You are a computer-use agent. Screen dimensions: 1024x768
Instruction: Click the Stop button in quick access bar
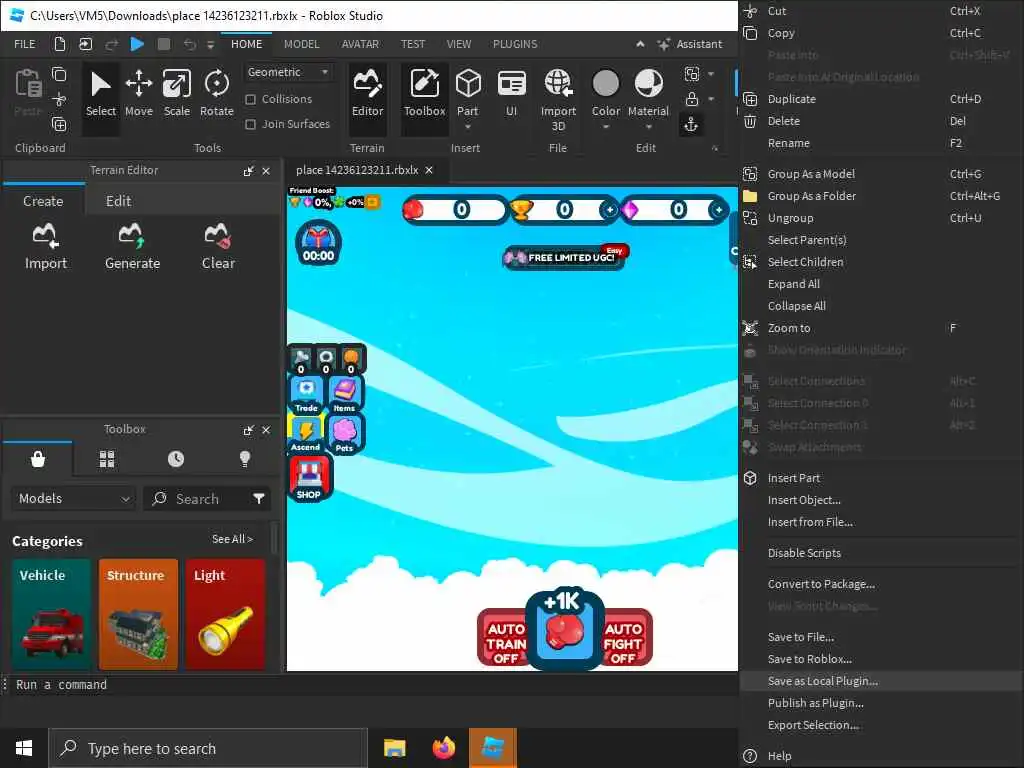coord(164,44)
